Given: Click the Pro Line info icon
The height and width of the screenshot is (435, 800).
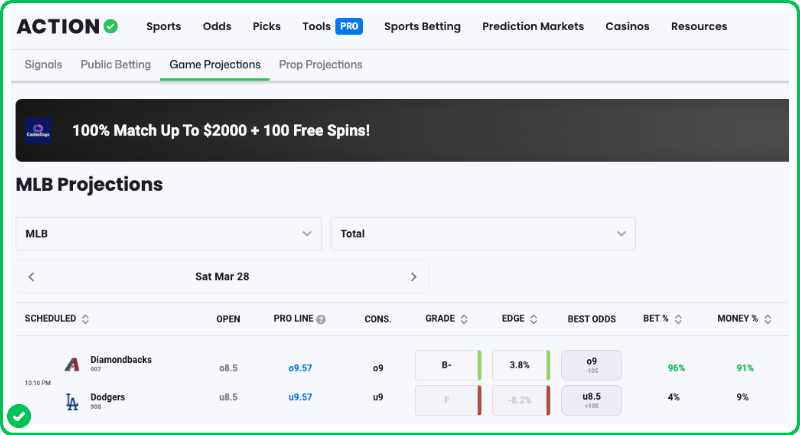Looking at the screenshot, I should point(321,320).
